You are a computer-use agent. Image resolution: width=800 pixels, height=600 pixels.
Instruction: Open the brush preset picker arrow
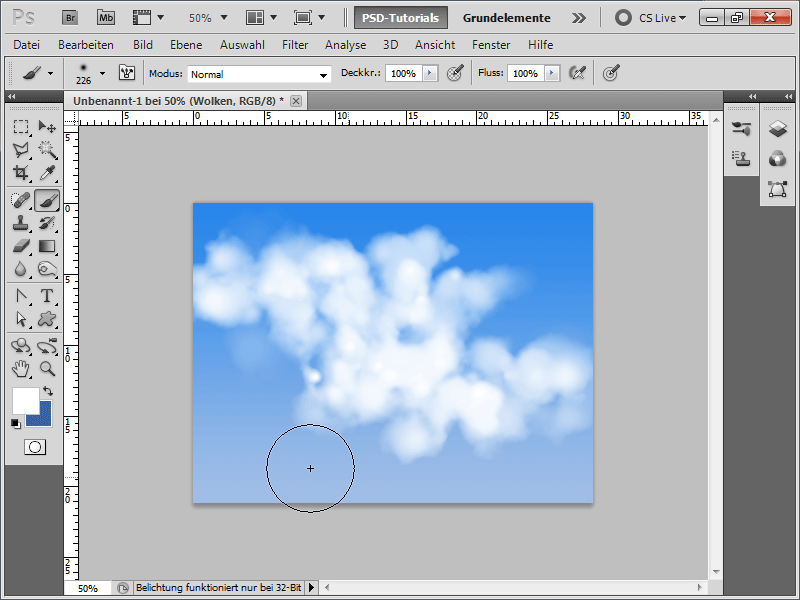[103, 73]
